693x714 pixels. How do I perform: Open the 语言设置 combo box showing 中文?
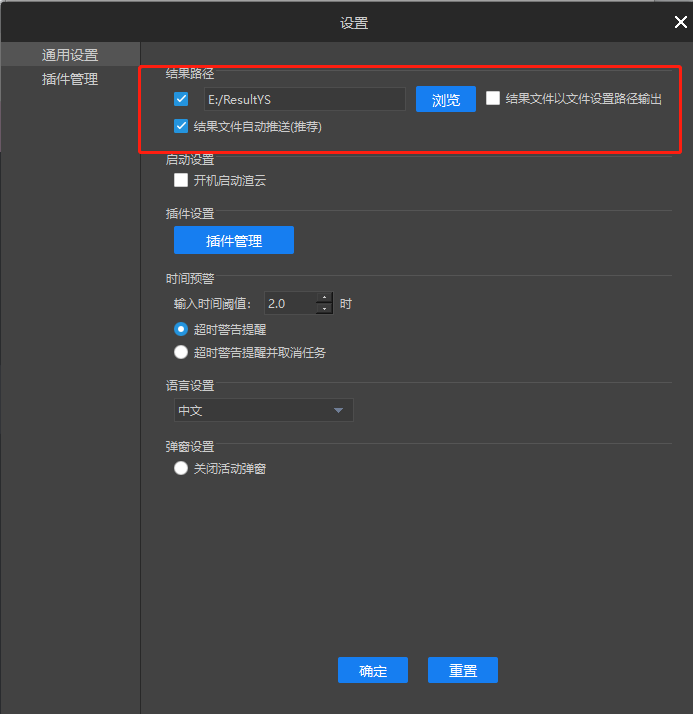pos(262,411)
